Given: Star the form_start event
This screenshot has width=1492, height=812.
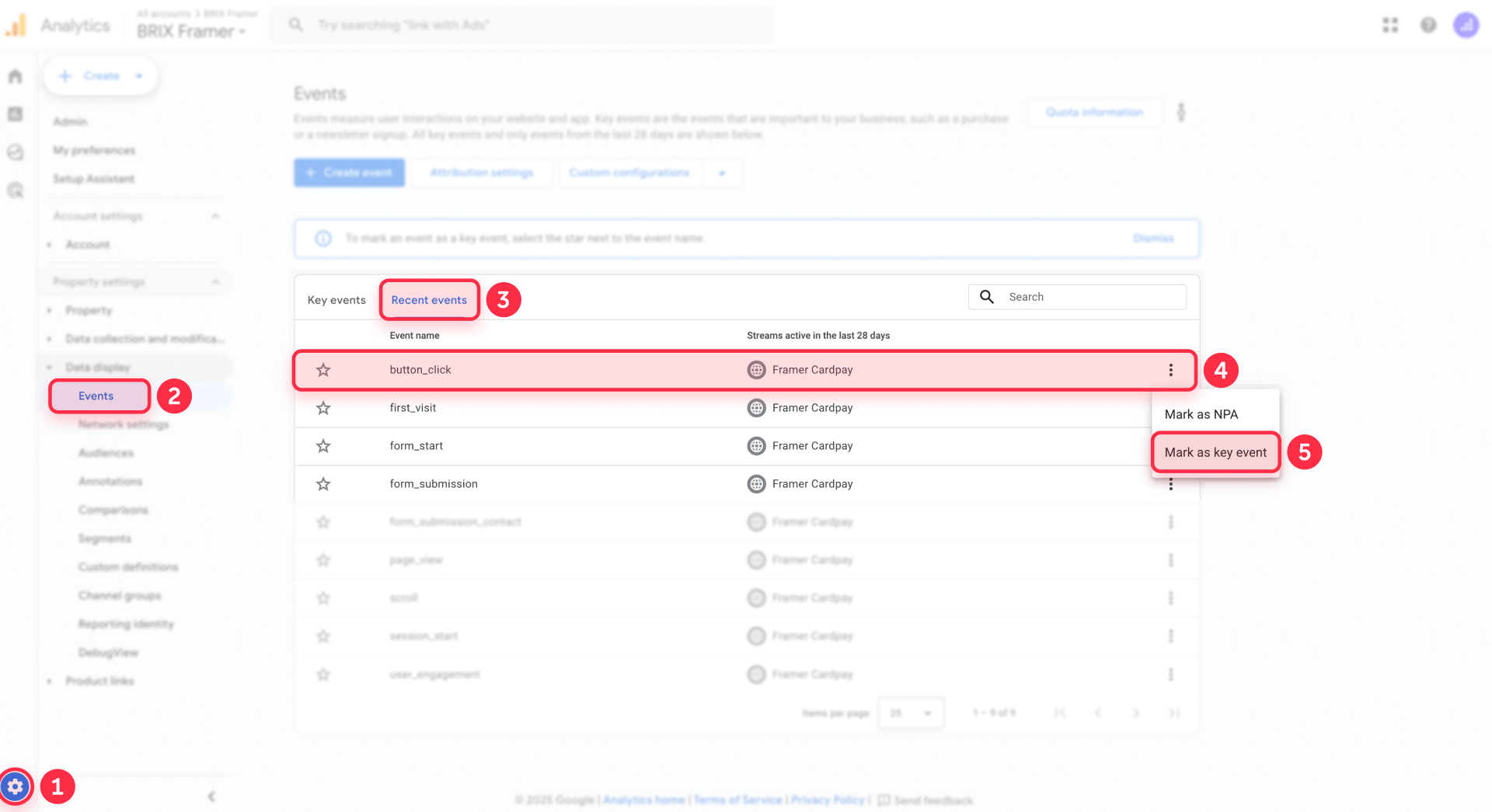Looking at the screenshot, I should [323, 446].
